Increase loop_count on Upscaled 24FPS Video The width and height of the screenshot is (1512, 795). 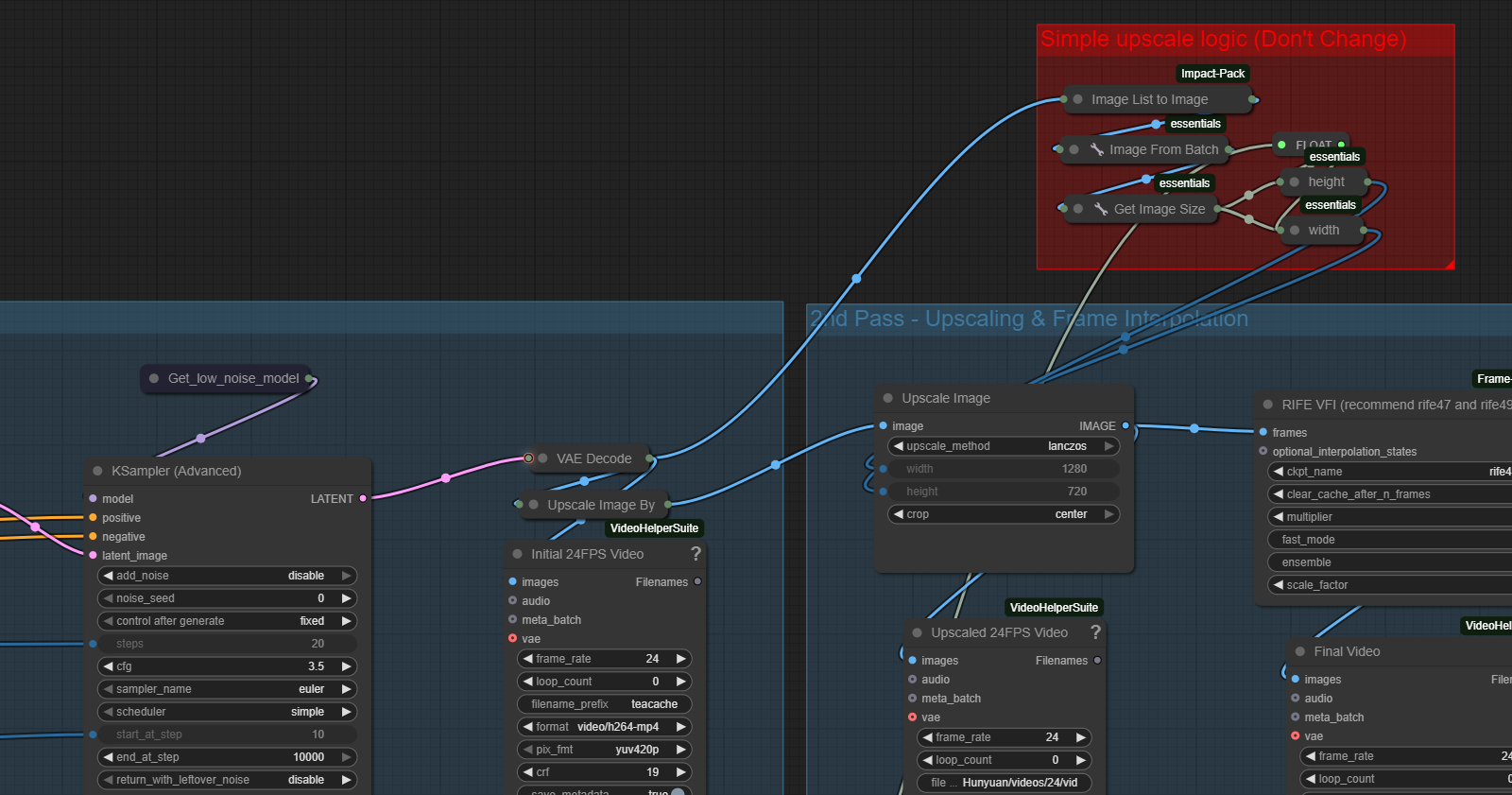point(1081,760)
